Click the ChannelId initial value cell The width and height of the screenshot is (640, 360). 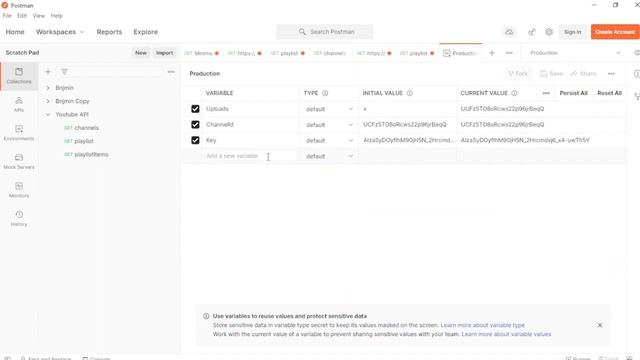tap(407, 124)
